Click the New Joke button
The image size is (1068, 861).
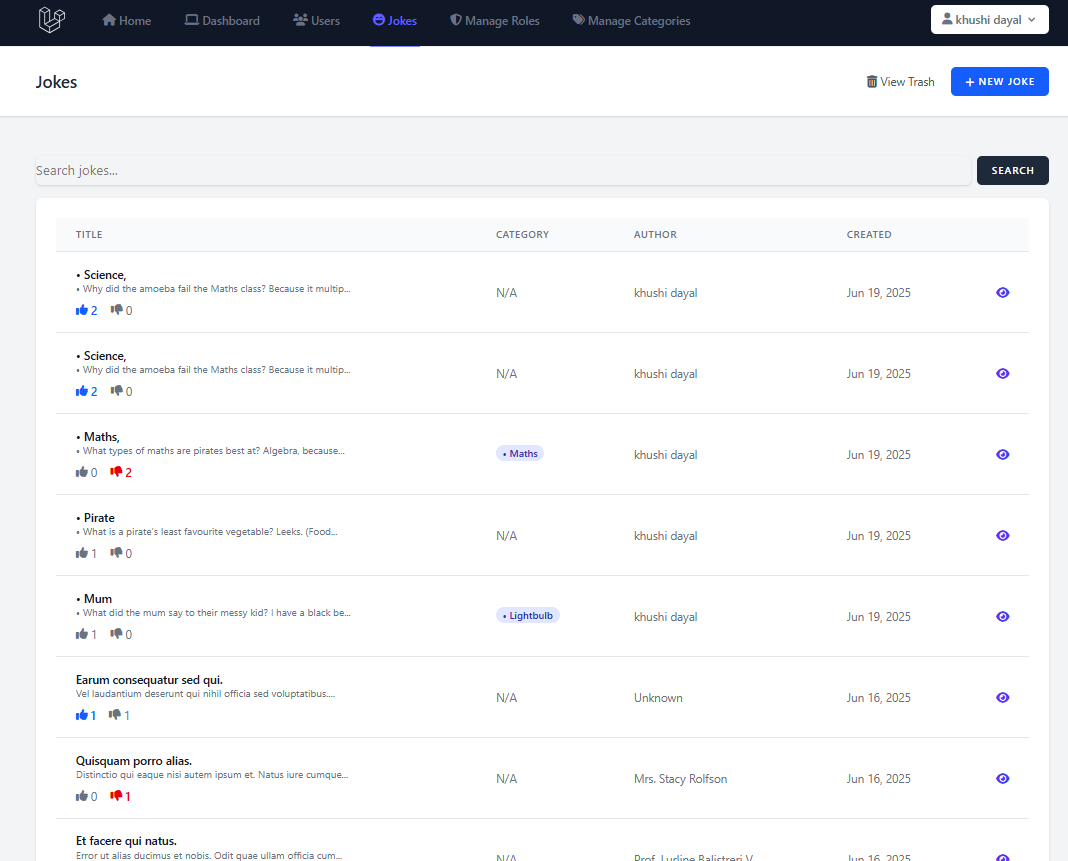(999, 82)
